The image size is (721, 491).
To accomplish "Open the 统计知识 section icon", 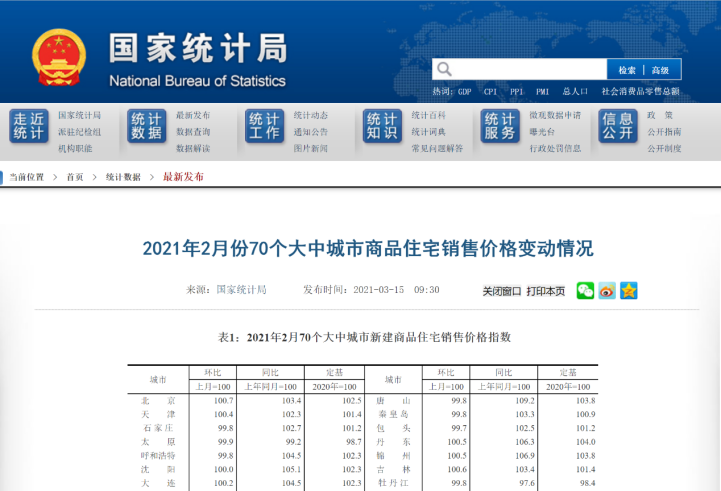I will click(383, 127).
